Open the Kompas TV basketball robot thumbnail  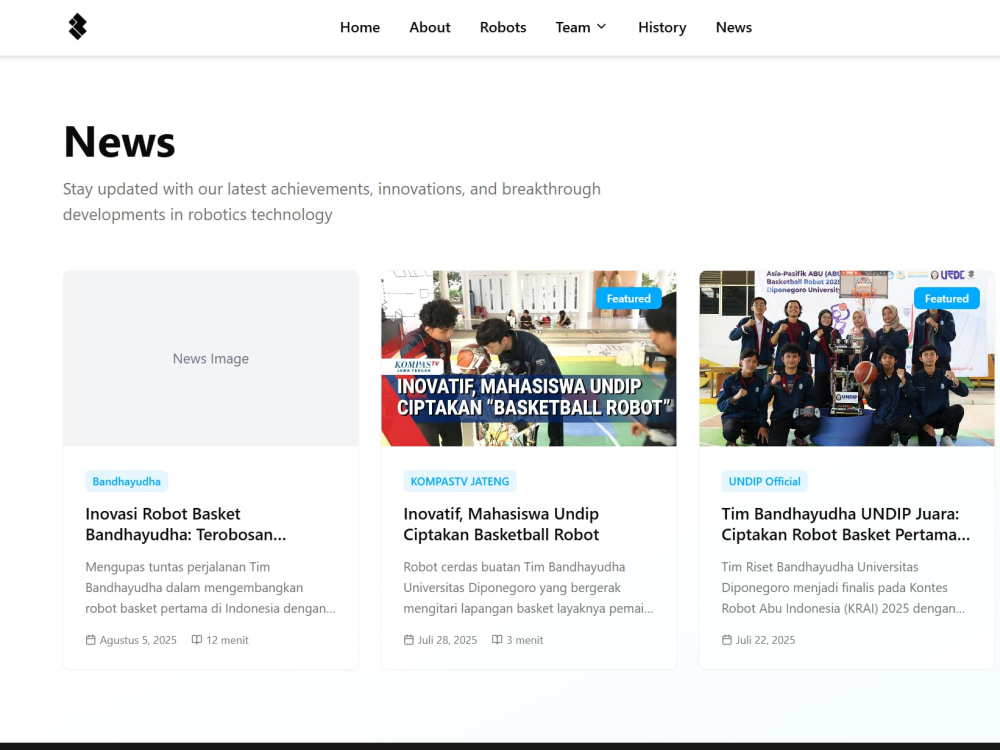(529, 358)
